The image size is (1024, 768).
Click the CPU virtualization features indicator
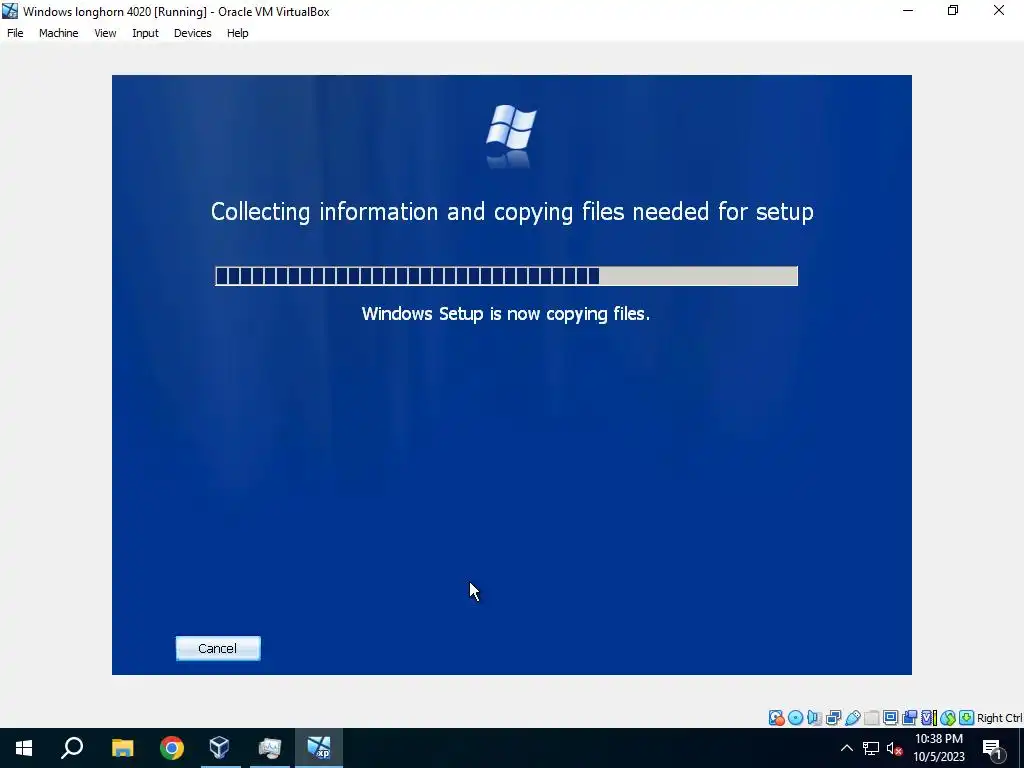[929, 718]
